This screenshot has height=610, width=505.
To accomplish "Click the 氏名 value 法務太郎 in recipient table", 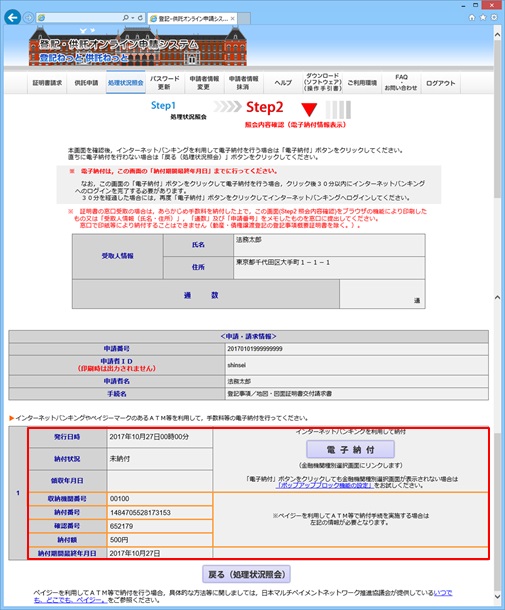I will point(249,240).
